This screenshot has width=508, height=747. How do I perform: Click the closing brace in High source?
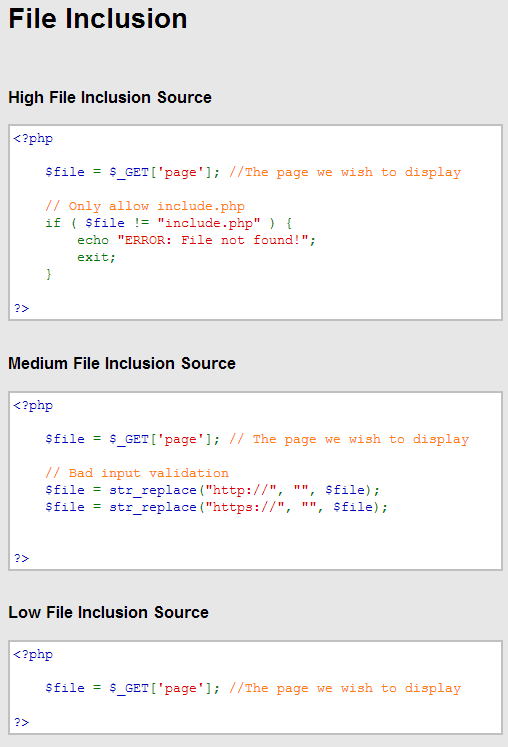pos(48,274)
